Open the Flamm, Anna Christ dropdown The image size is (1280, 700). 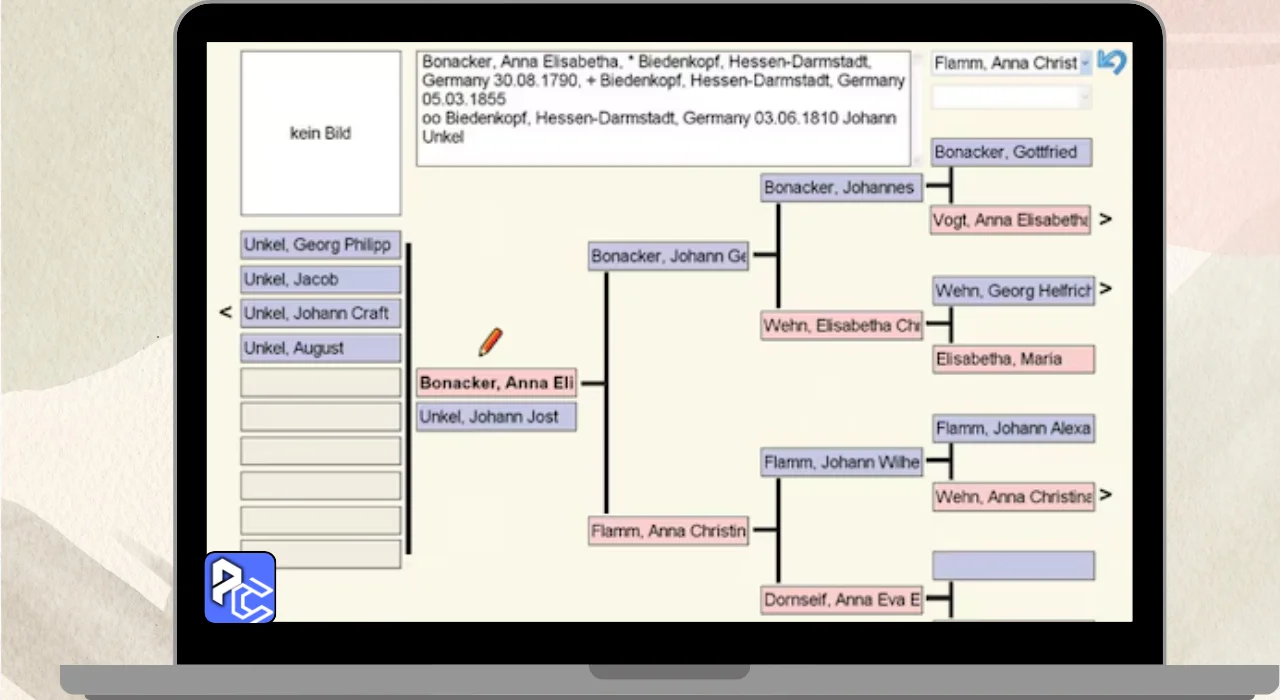coord(1011,63)
